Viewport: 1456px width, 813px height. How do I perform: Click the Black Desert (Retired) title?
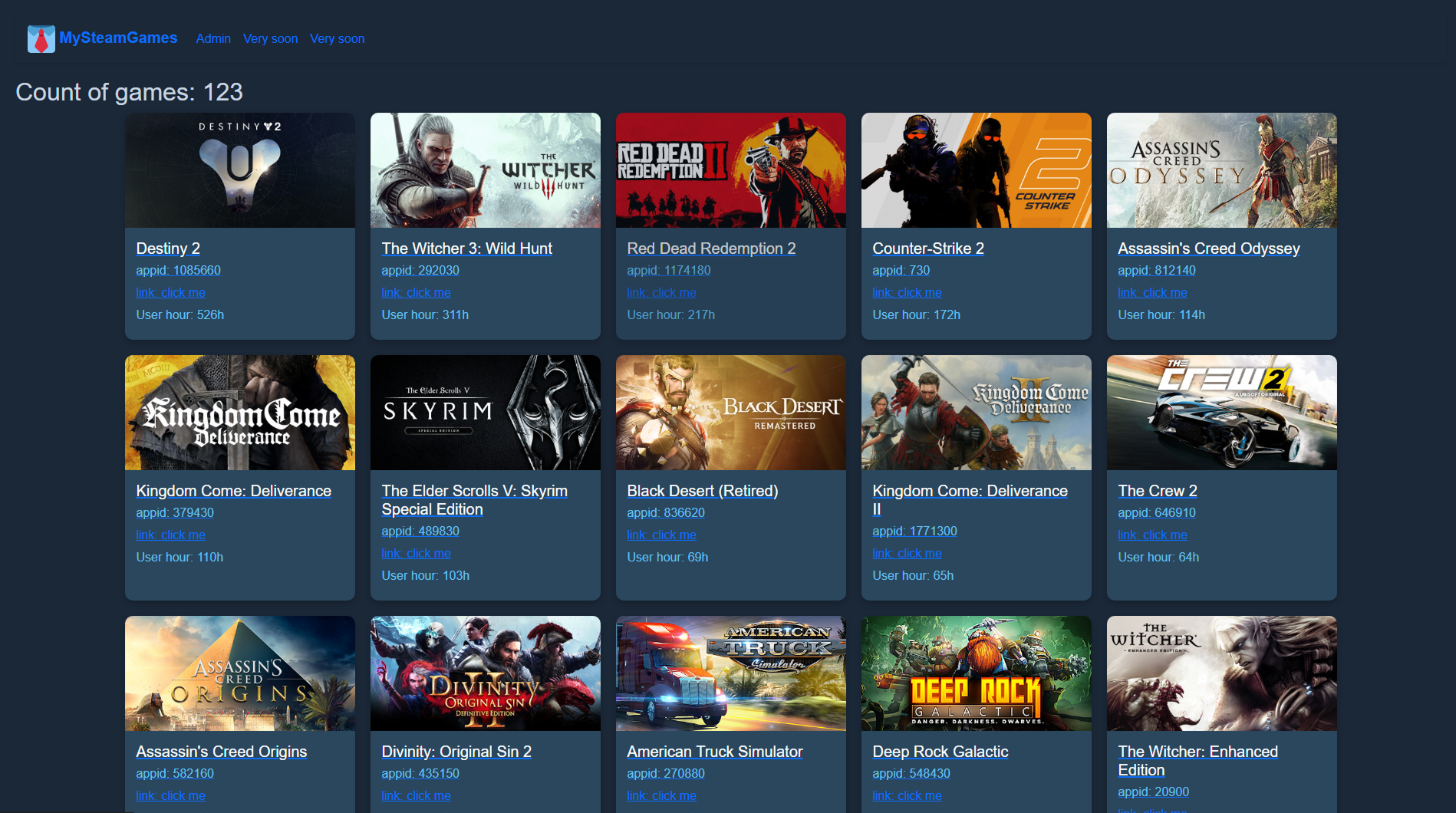point(702,491)
